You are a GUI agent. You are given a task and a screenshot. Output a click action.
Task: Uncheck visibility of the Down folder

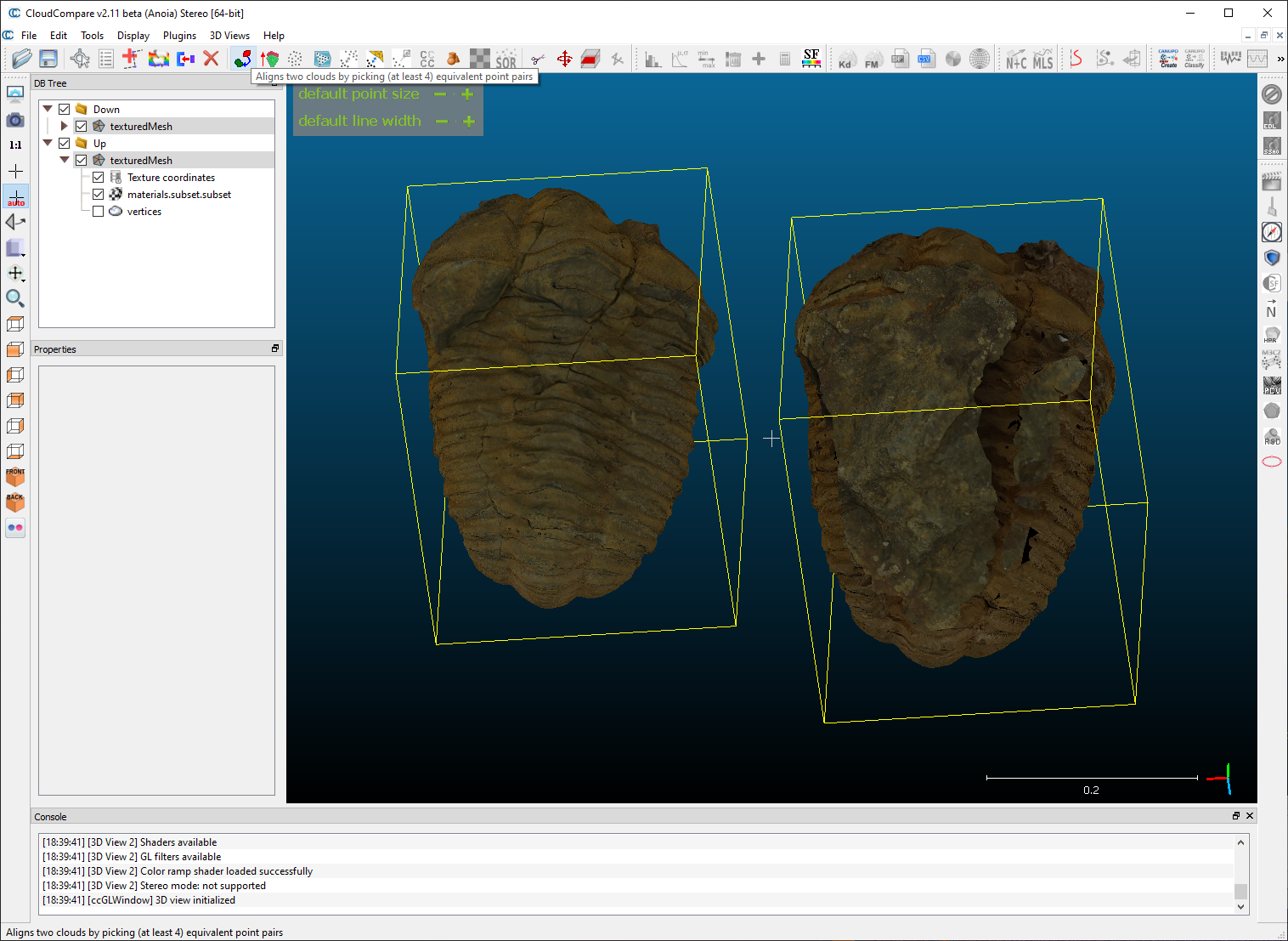point(64,108)
